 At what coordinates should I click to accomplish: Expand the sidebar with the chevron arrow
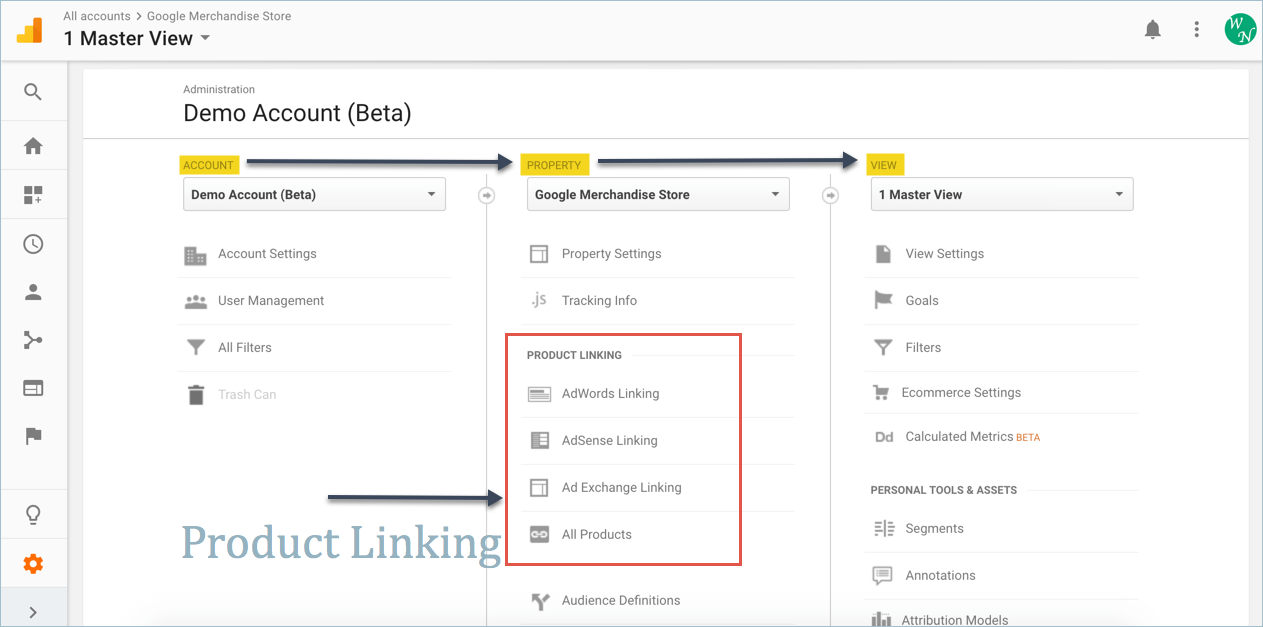click(x=33, y=612)
